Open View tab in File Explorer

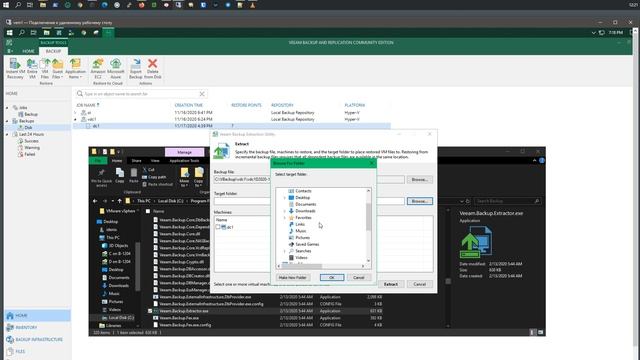(155, 161)
